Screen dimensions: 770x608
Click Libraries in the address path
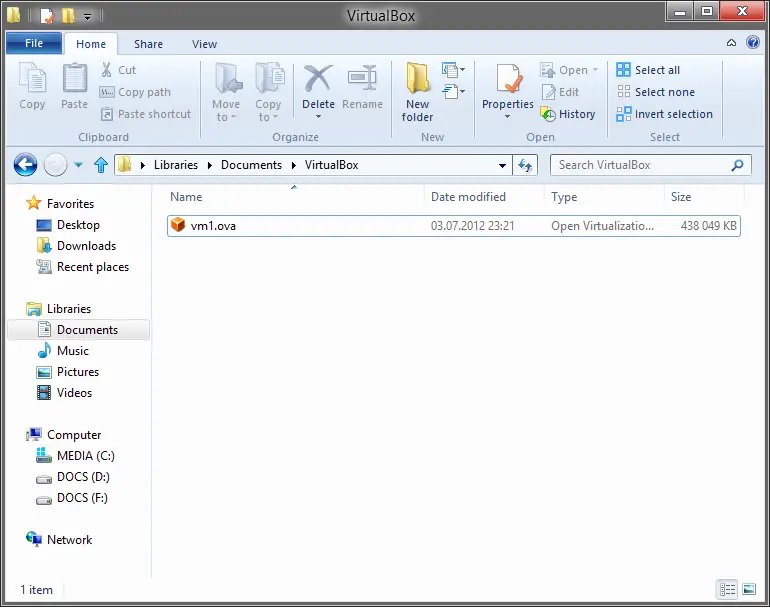pyautogui.click(x=176, y=165)
